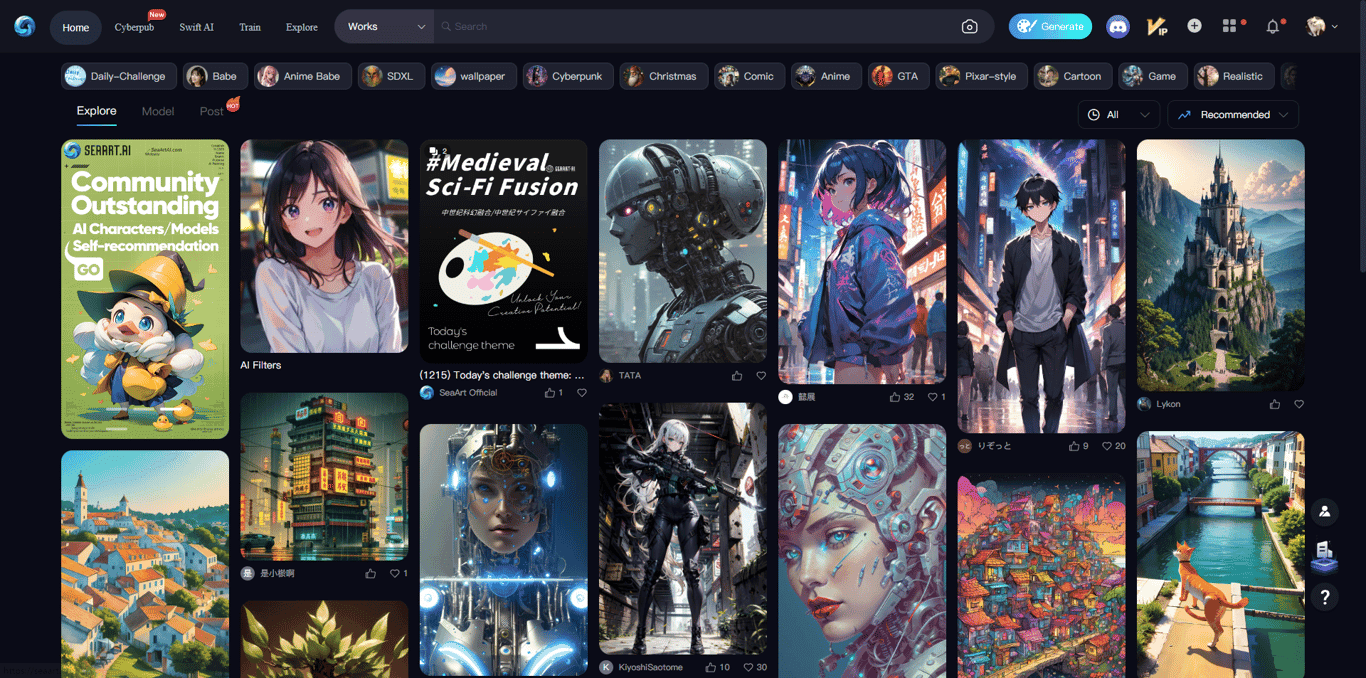The height and width of the screenshot is (678, 1366).
Task: Select the Cyberpunk category chip
Action: tap(567, 75)
